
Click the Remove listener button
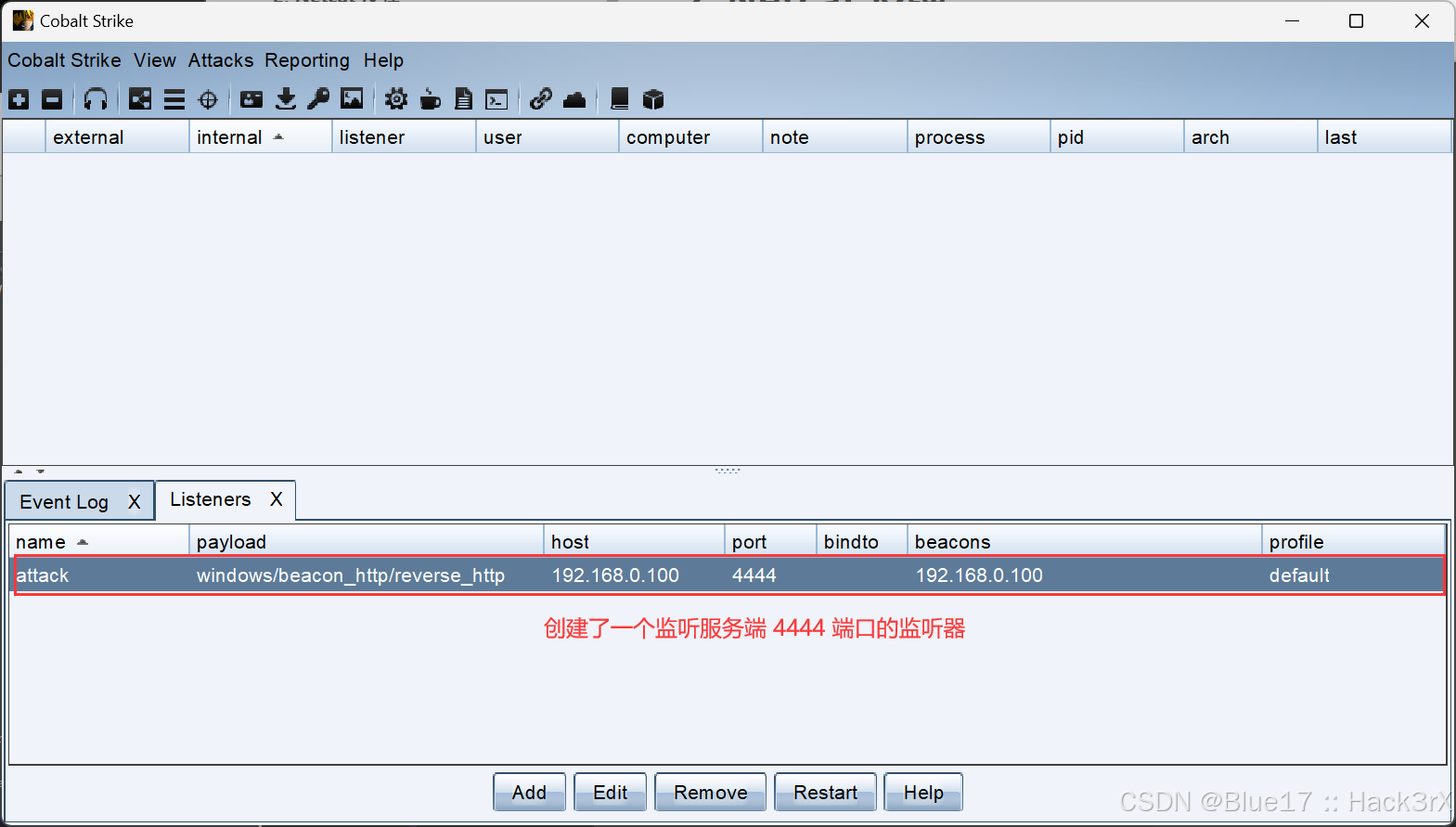point(710,792)
